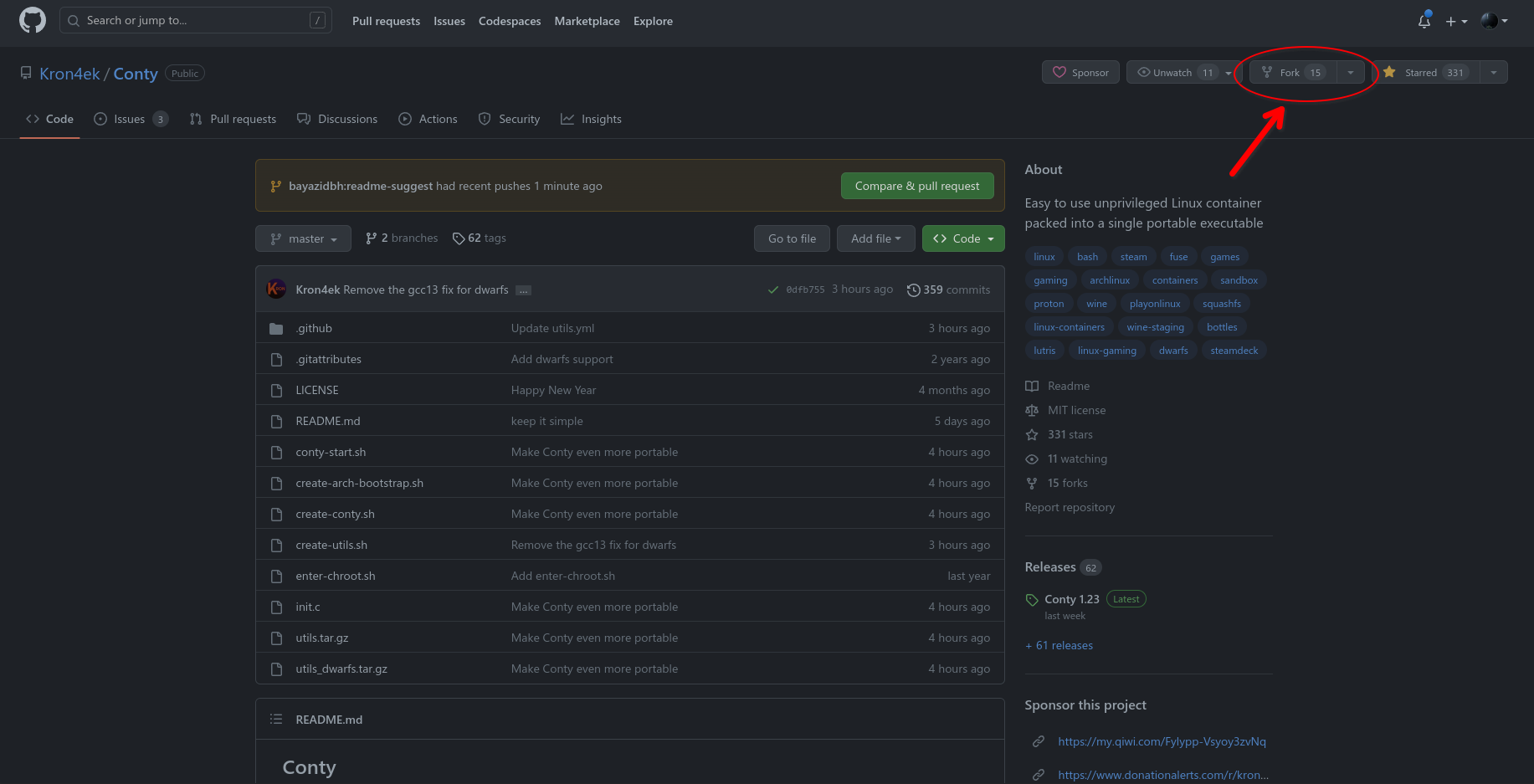The height and width of the screenshot is (784, 1534).
Task: Focus the Search or jump to field
Action: pos(196,20)
